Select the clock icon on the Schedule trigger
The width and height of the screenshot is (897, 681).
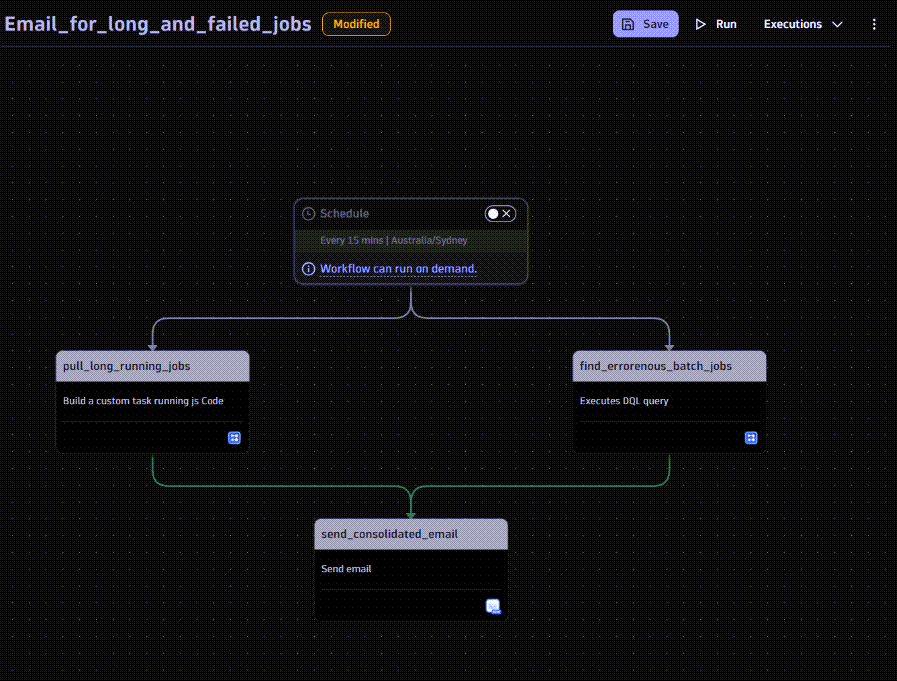(308, 213)
